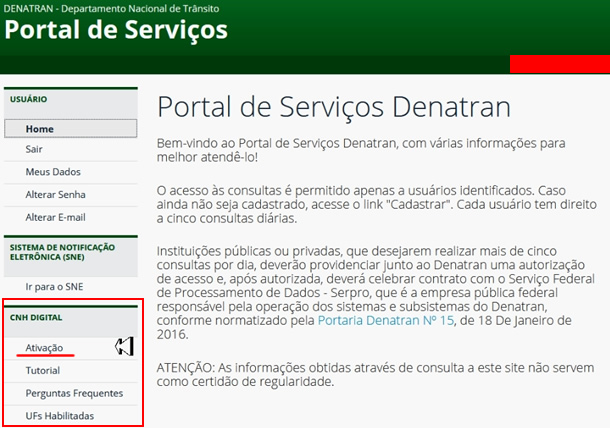Select Alterar Senha option
The image size is (610, 428).
pyautogui.click(x=55, y=195)
